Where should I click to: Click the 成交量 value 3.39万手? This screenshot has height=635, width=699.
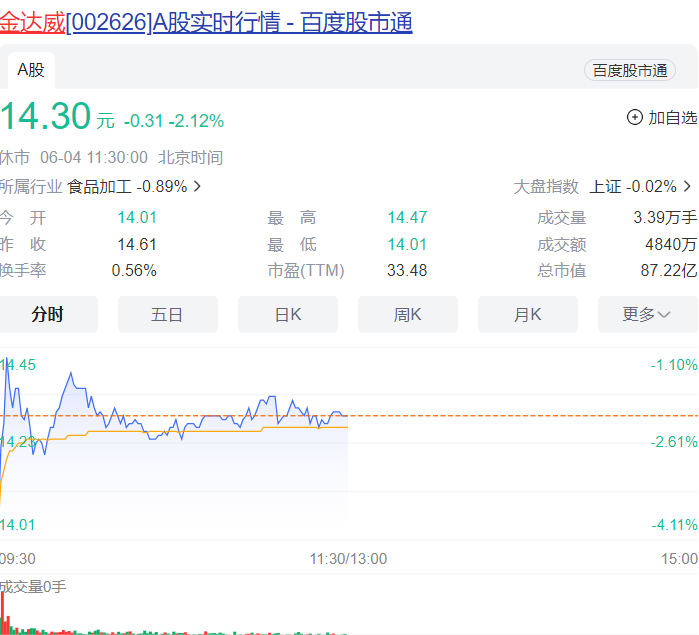(665, 218)
